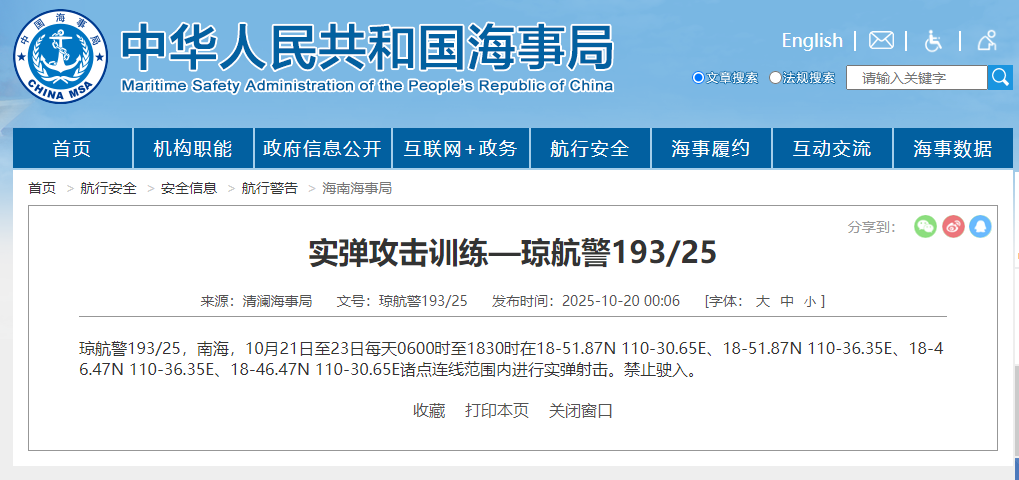
Task: Click the elderly care mode icon
Action: coord(986,40)
